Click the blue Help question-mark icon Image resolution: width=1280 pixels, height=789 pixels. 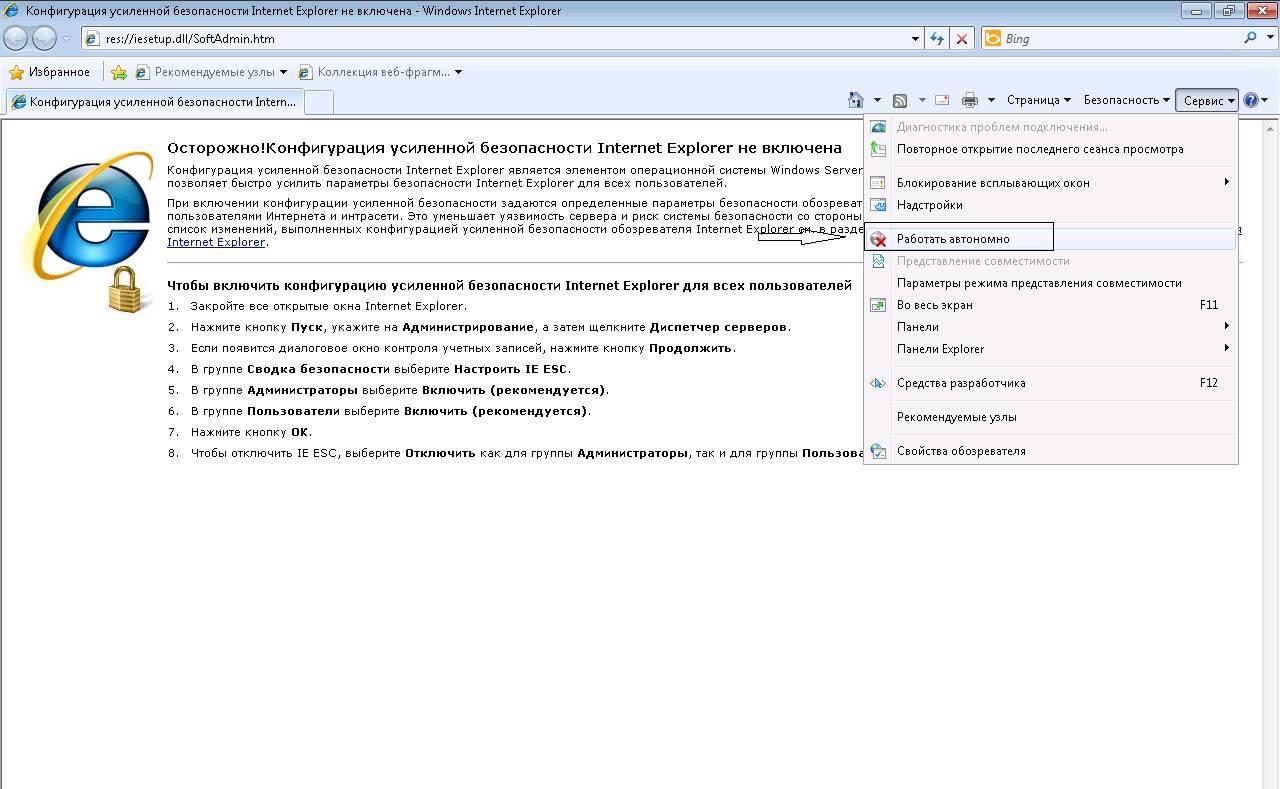click(1250, 100)
